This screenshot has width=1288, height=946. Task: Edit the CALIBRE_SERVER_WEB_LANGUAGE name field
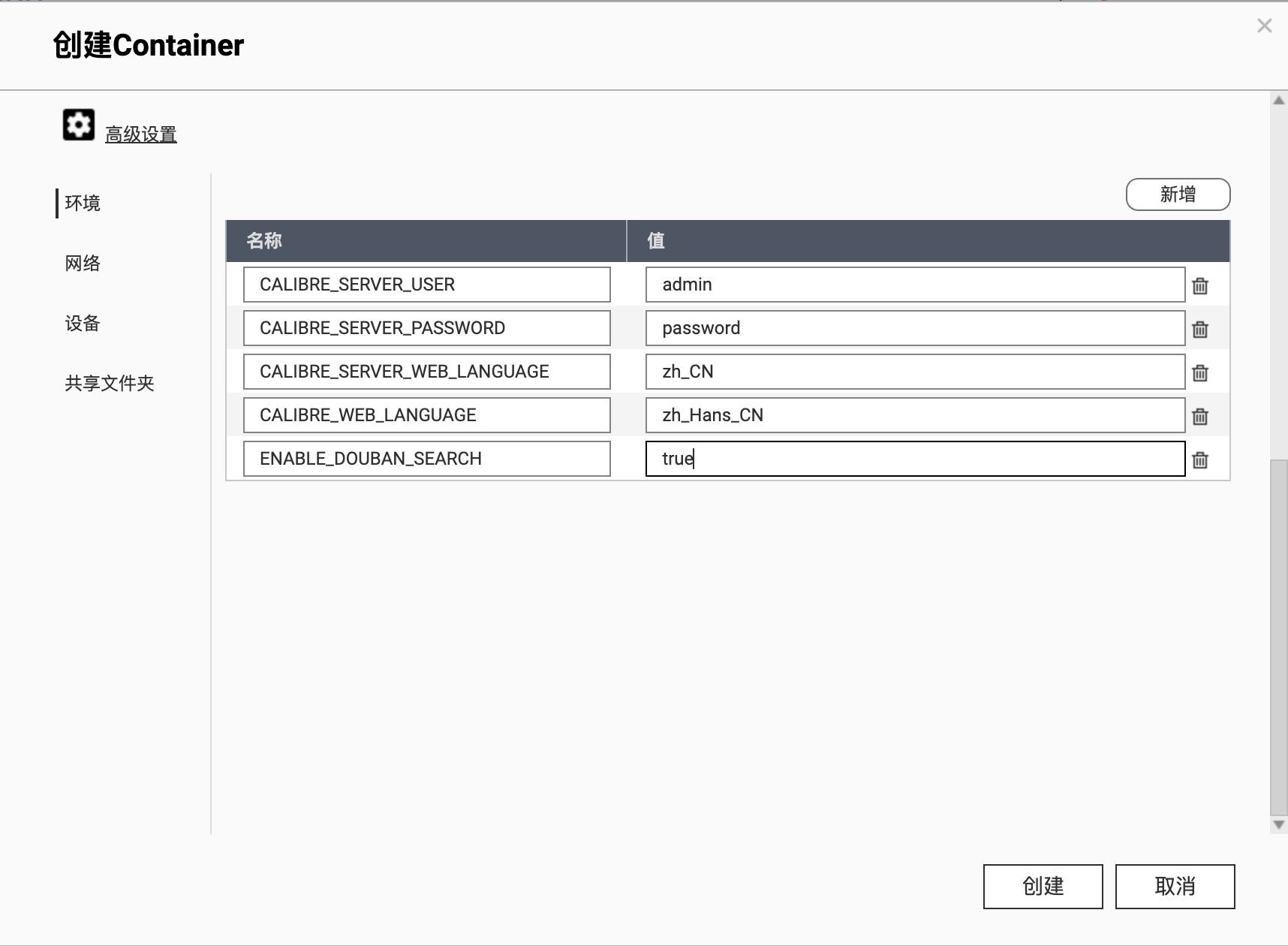(x=427, y=372)
